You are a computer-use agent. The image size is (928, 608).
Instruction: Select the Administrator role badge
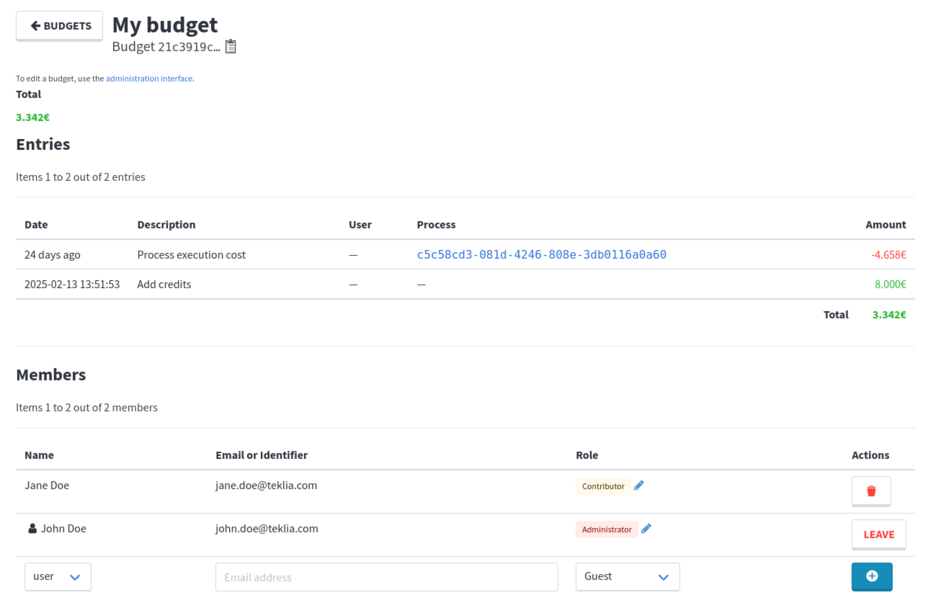tap(606, 529)
